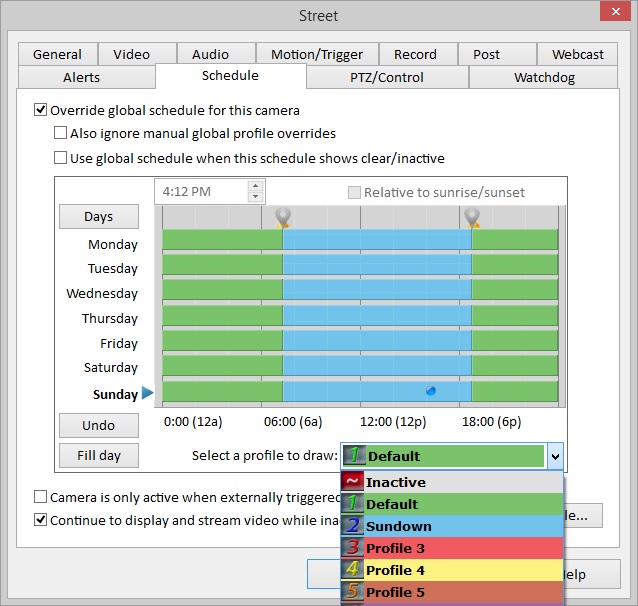Select Inactive from the profile list
638x606 pixels.
coord(452,482)
